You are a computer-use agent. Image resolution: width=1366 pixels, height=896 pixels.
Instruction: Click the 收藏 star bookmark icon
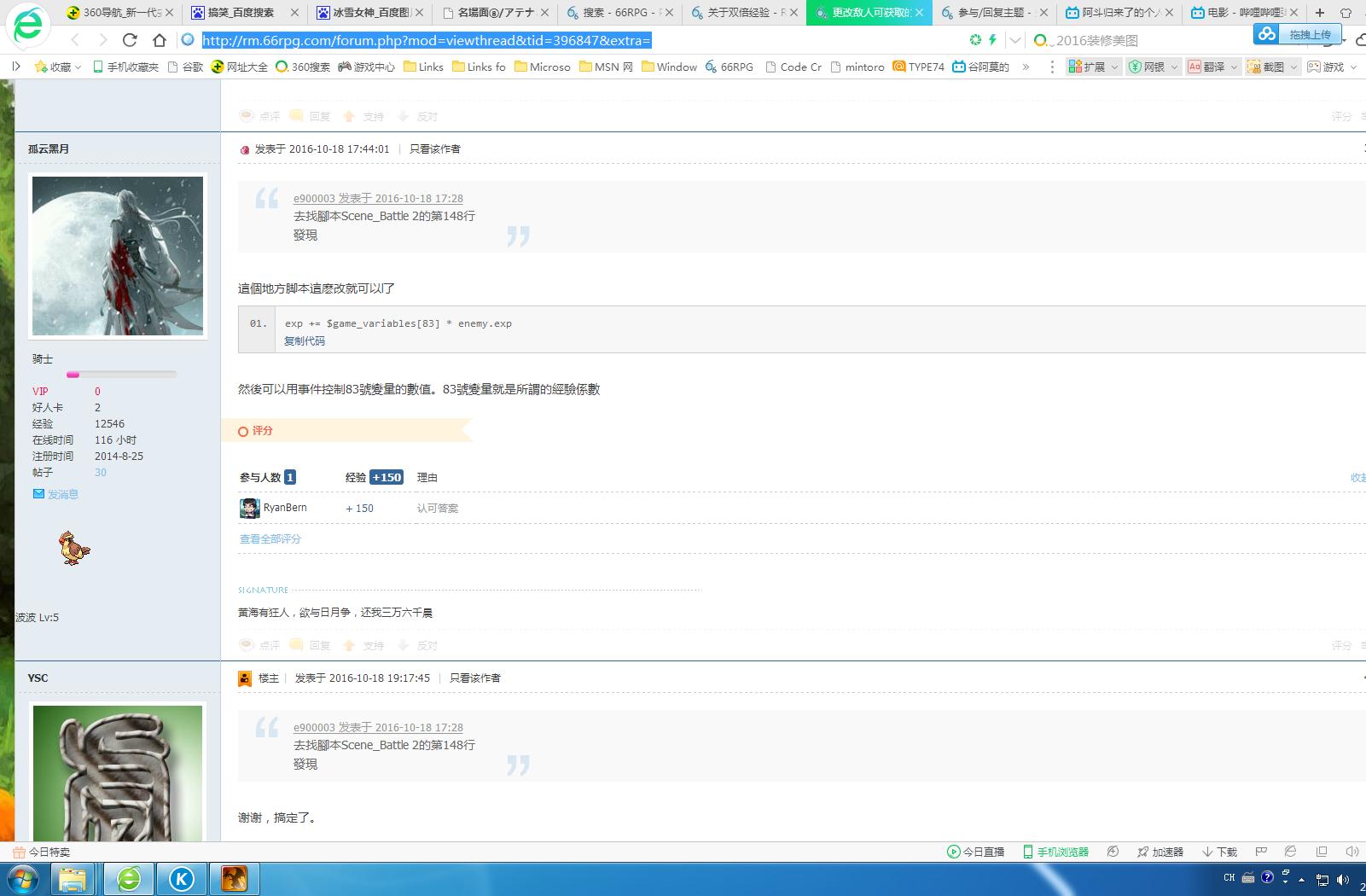tap(40, 67)
